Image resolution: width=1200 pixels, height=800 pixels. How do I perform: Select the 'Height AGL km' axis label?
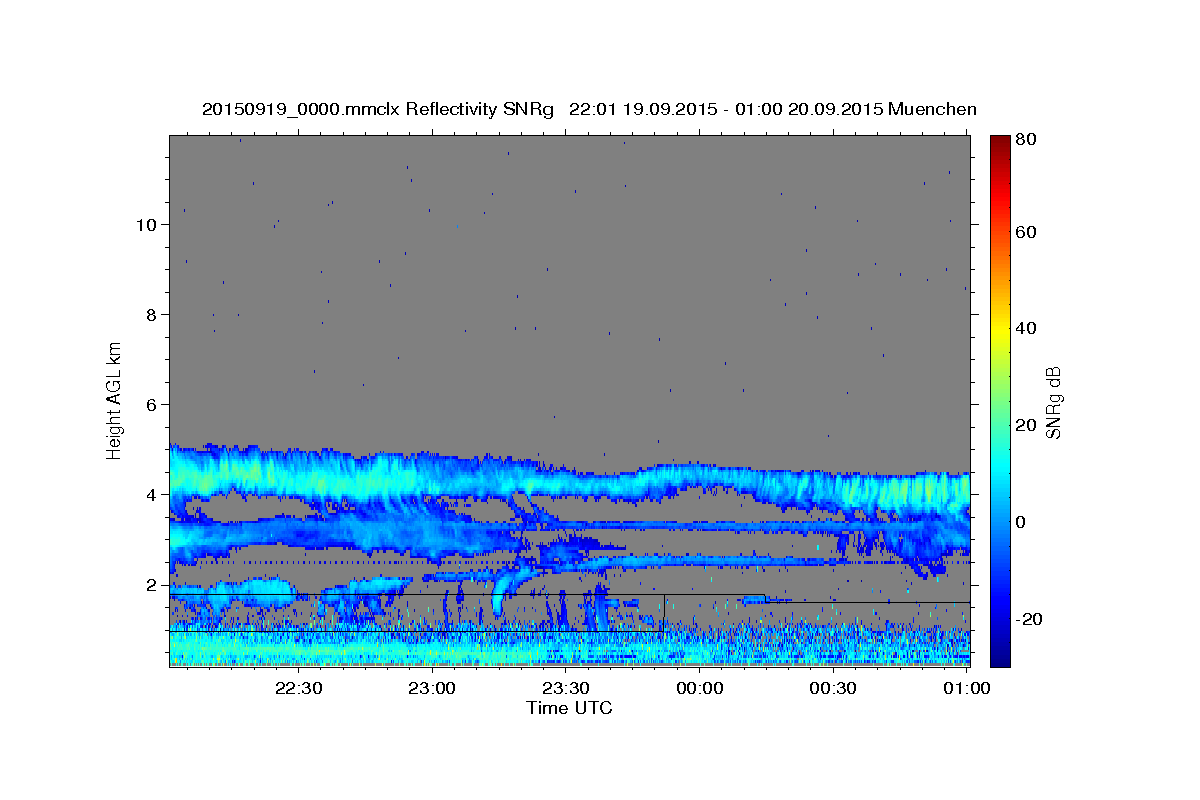[x=115, y=400]
